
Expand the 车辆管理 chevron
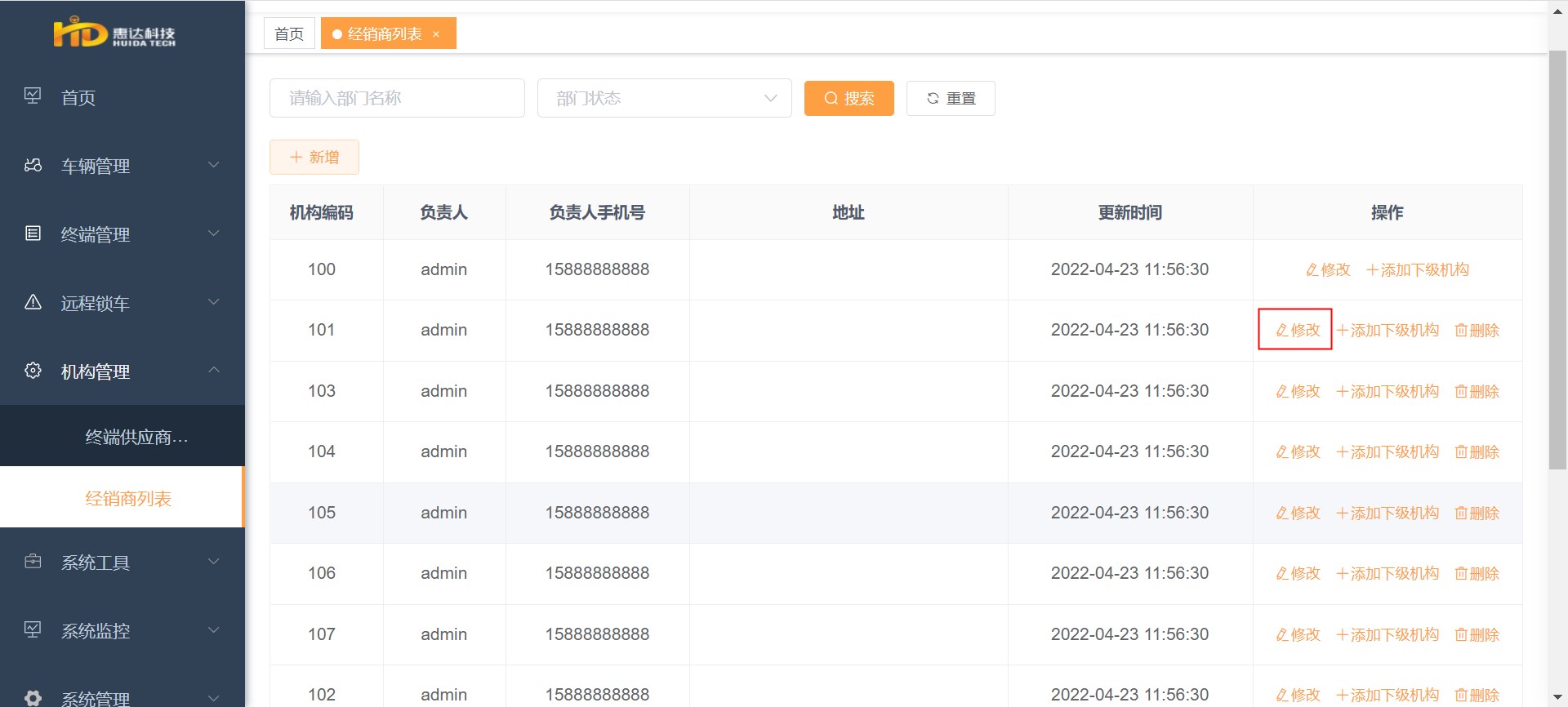click(x=213, y=165)
